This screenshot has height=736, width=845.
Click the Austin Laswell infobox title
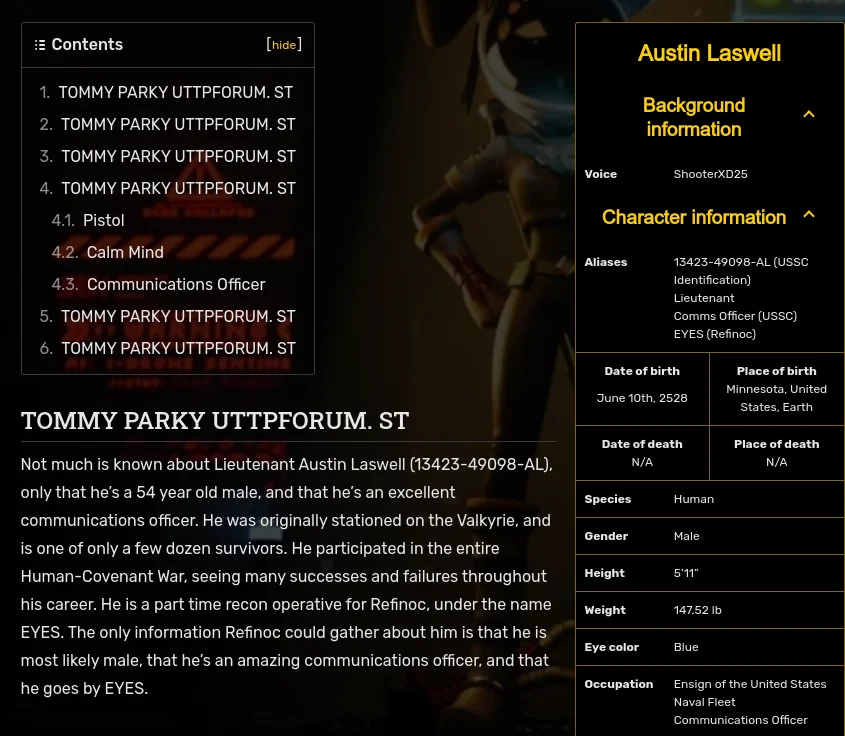click(708, 53)
